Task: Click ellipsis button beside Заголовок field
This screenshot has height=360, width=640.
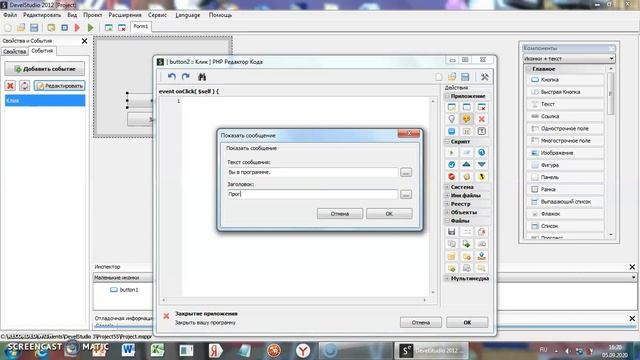Action: [406, 194]
